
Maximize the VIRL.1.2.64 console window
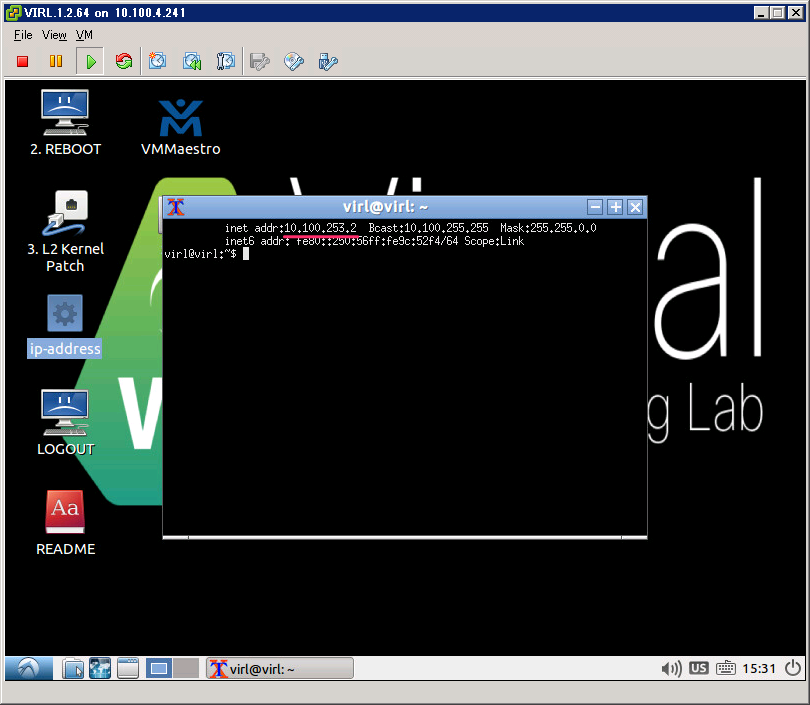point(777,12)
